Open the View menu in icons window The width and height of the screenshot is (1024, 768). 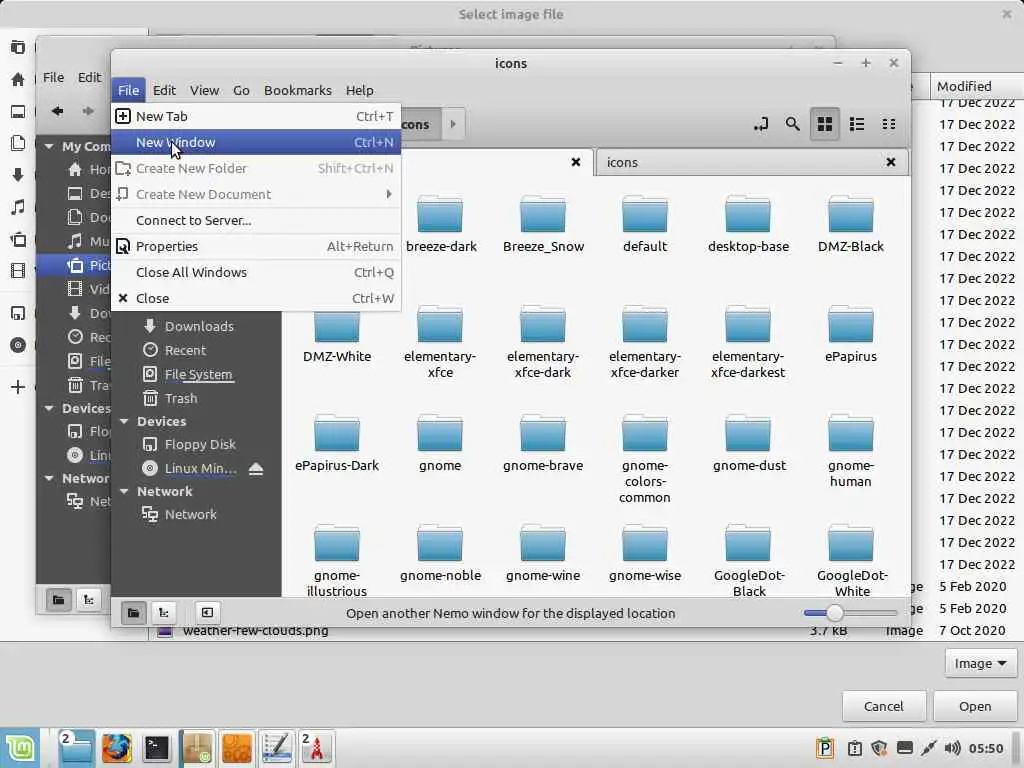tap(204, 90)
